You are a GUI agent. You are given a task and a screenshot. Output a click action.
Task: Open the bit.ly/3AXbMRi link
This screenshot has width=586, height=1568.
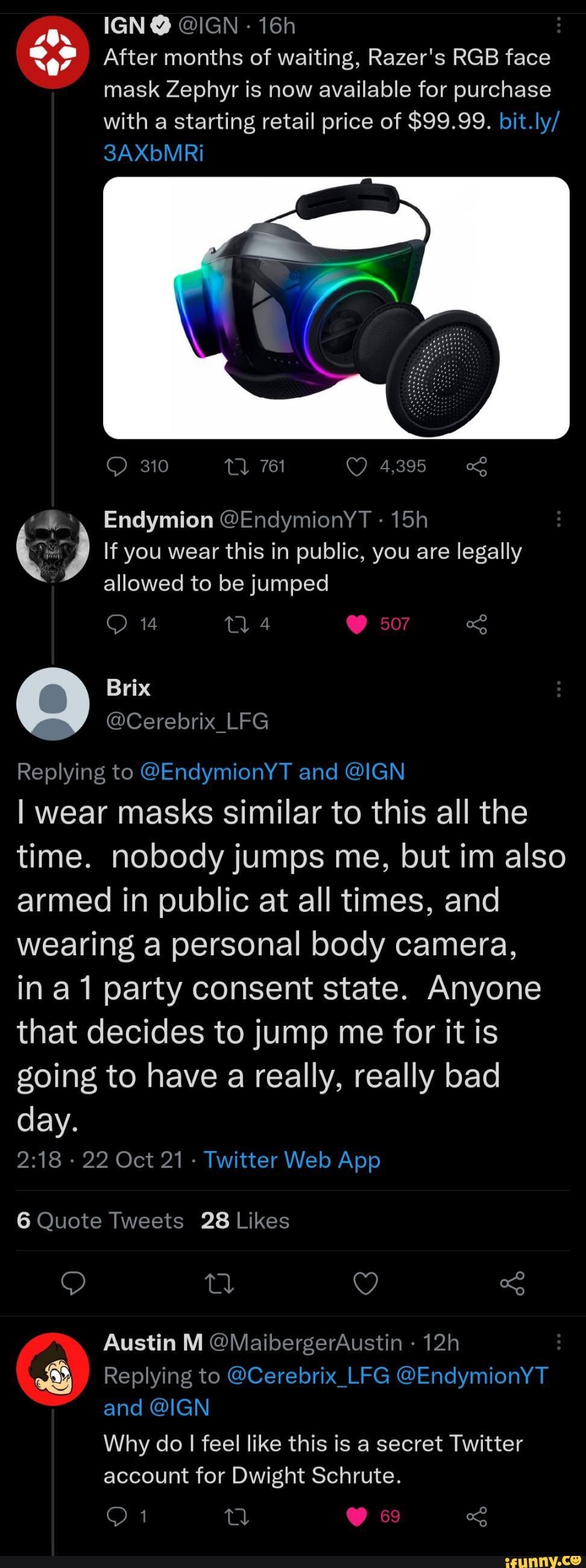pos(332,137)
